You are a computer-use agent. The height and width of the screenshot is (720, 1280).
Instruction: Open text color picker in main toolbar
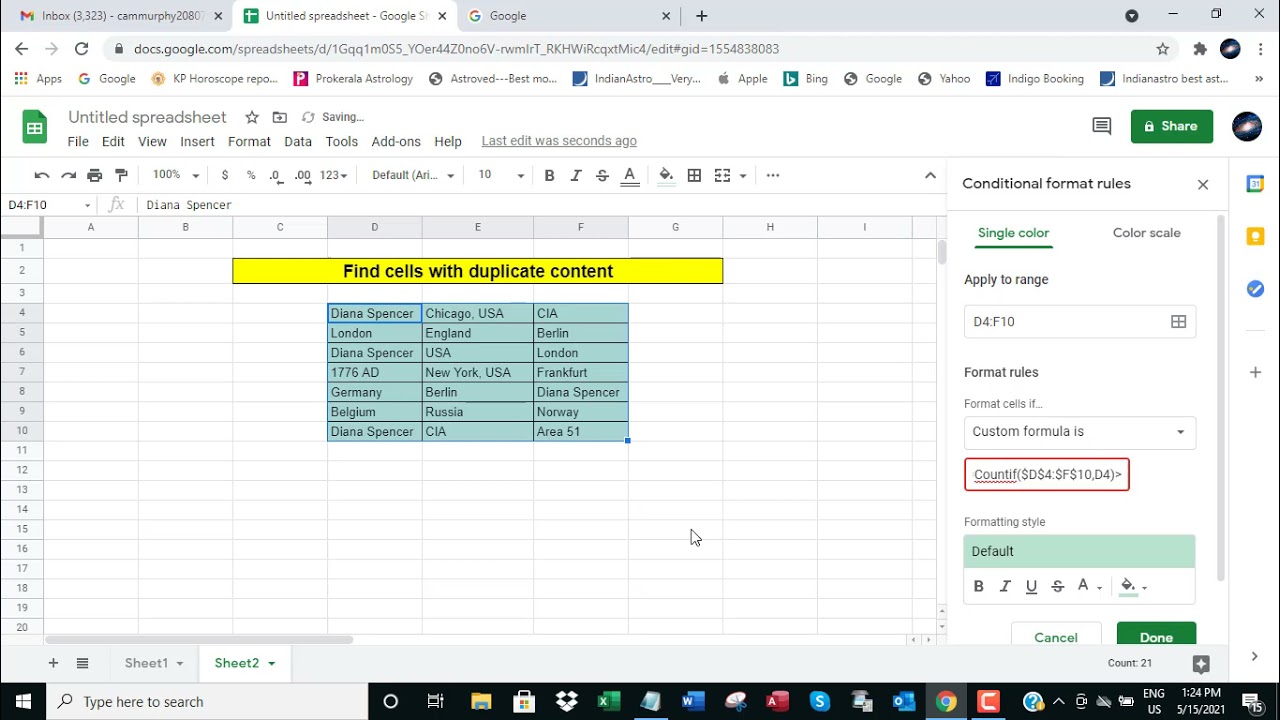pos(630,175)
